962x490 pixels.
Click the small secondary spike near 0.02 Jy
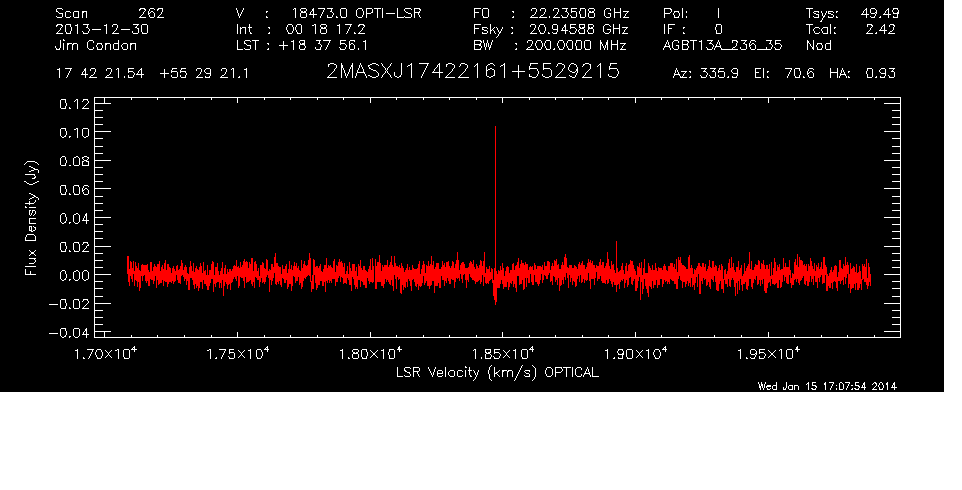[616, 243]
